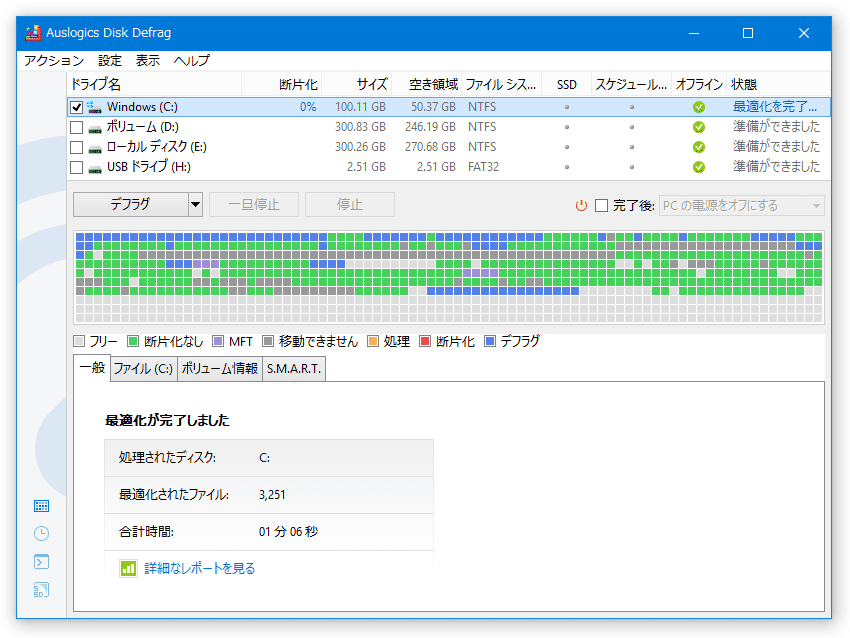This screenshot has width=850, height=638.
Task: Open the 設定 menu
Action: point(110,60)
